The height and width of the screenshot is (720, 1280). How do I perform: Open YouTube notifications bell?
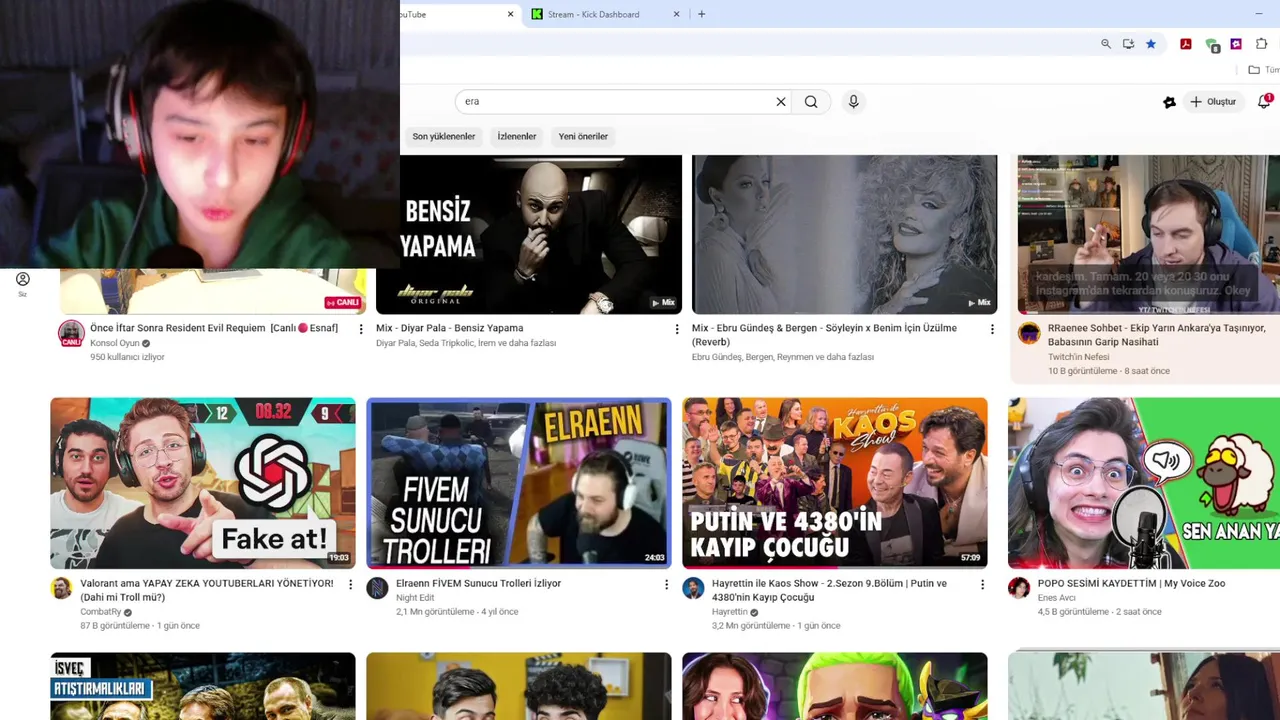[1264, 101]
